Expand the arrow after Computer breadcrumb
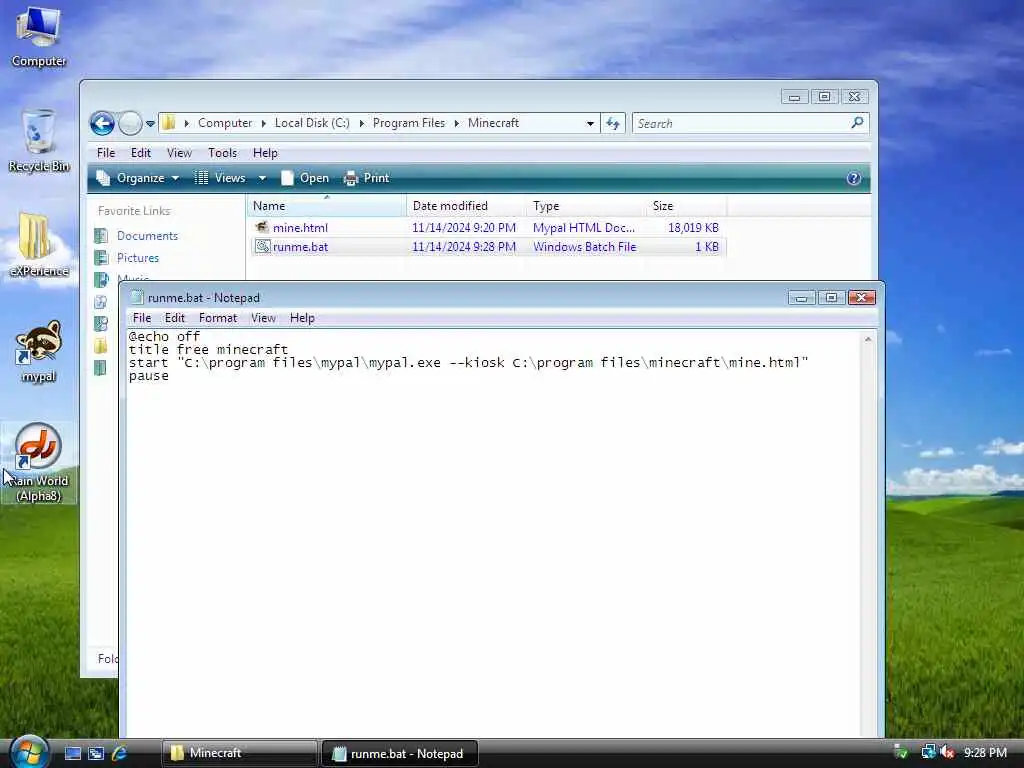The height and width of the screenshot is (768, 1024). pyautogui.click(x=264, y=123)
